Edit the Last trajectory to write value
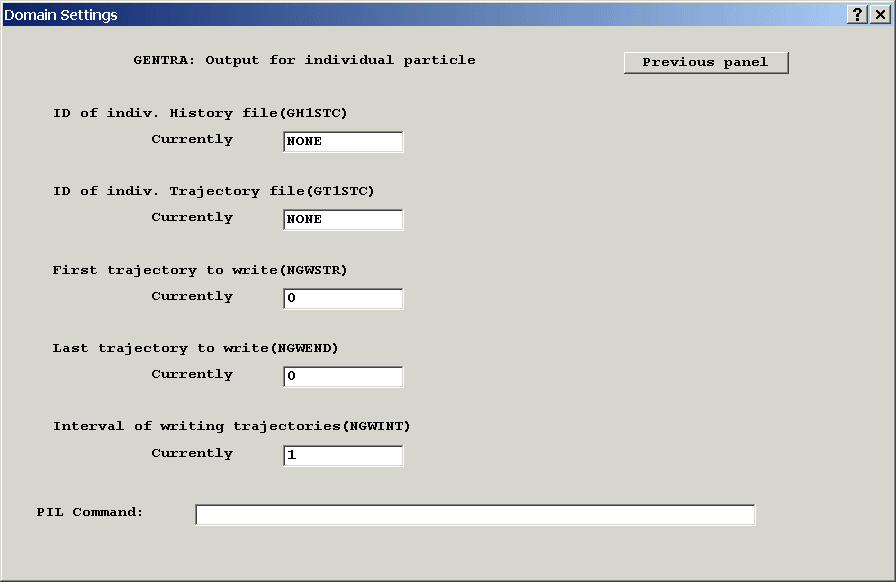The image size is (896, 582). 343,377
